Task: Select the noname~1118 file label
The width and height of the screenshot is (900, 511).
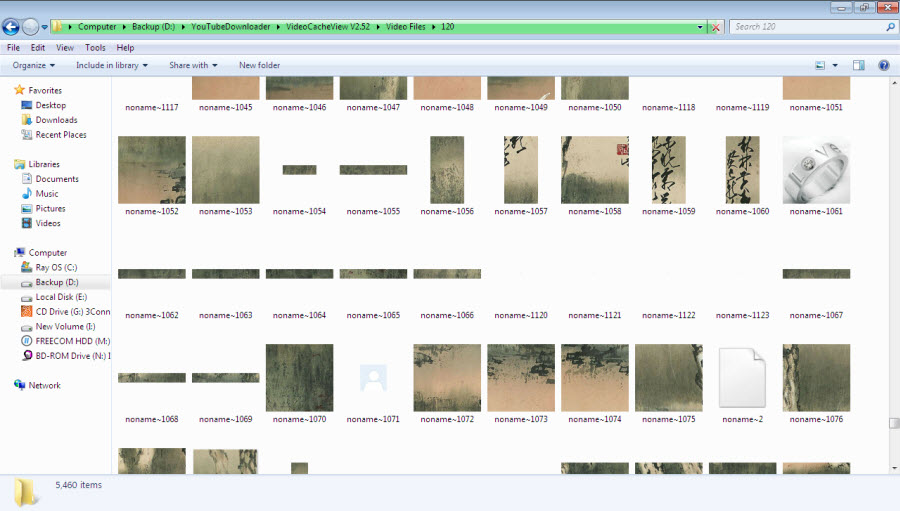Action: pos(669,107)
